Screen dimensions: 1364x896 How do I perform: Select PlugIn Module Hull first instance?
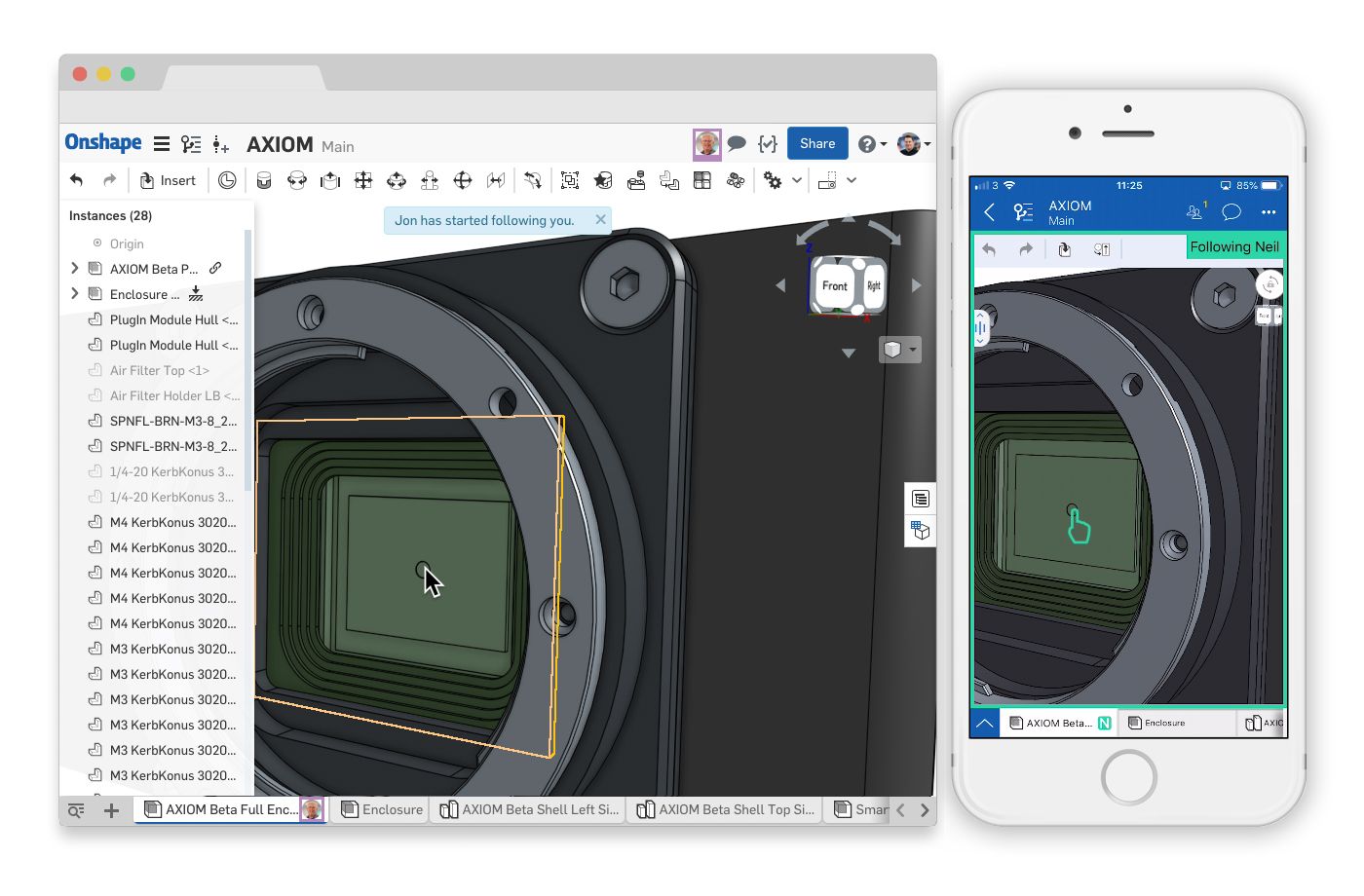point(172,319)
